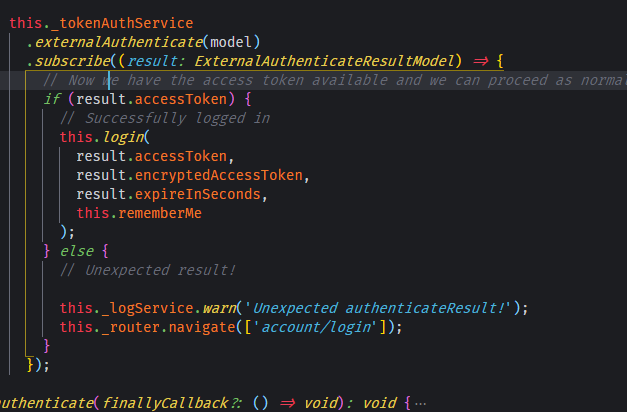Click the 'model' argument in externalAuthenticate

[231, 42]
